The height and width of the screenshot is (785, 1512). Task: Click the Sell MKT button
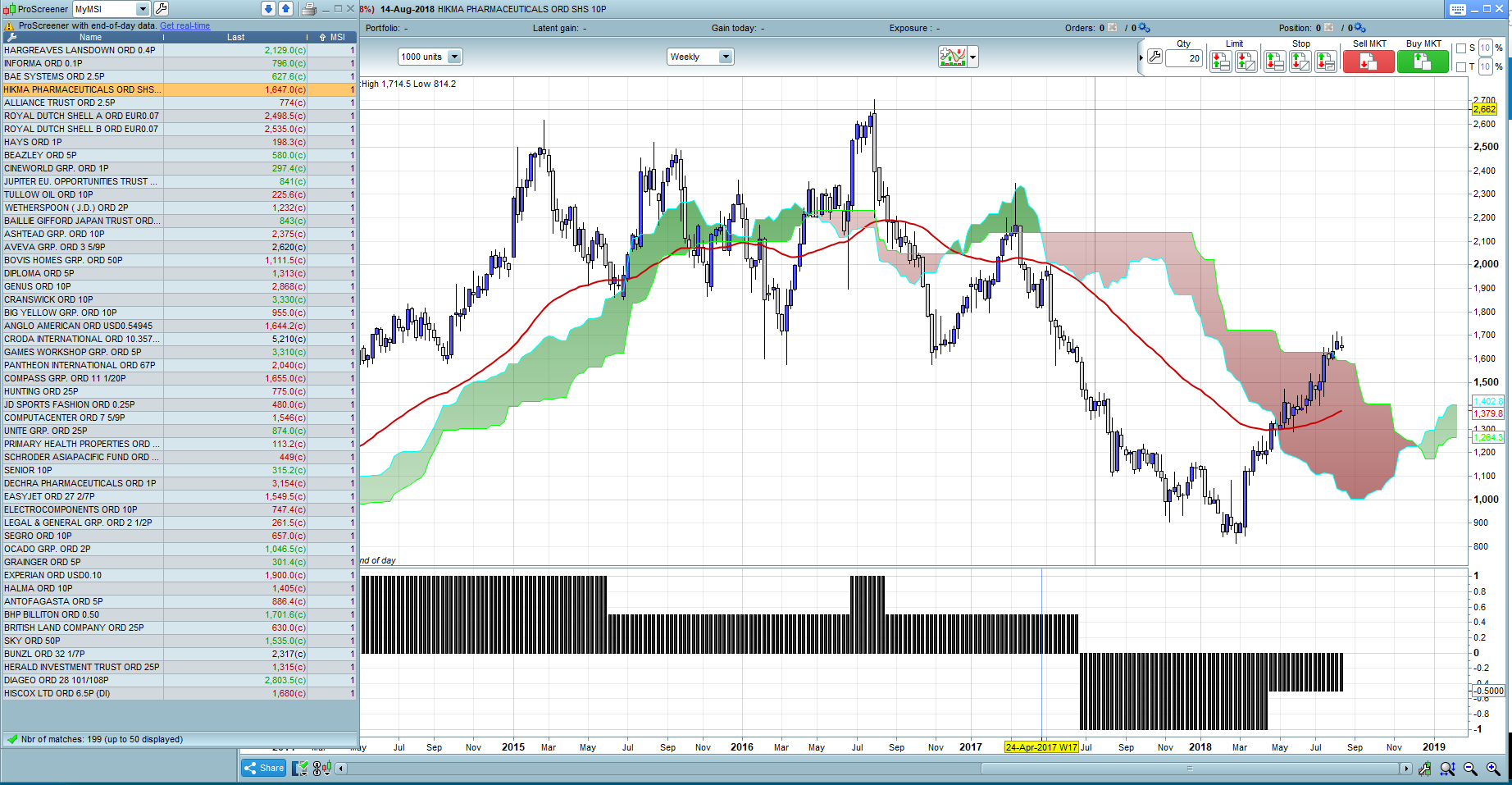1369,62
